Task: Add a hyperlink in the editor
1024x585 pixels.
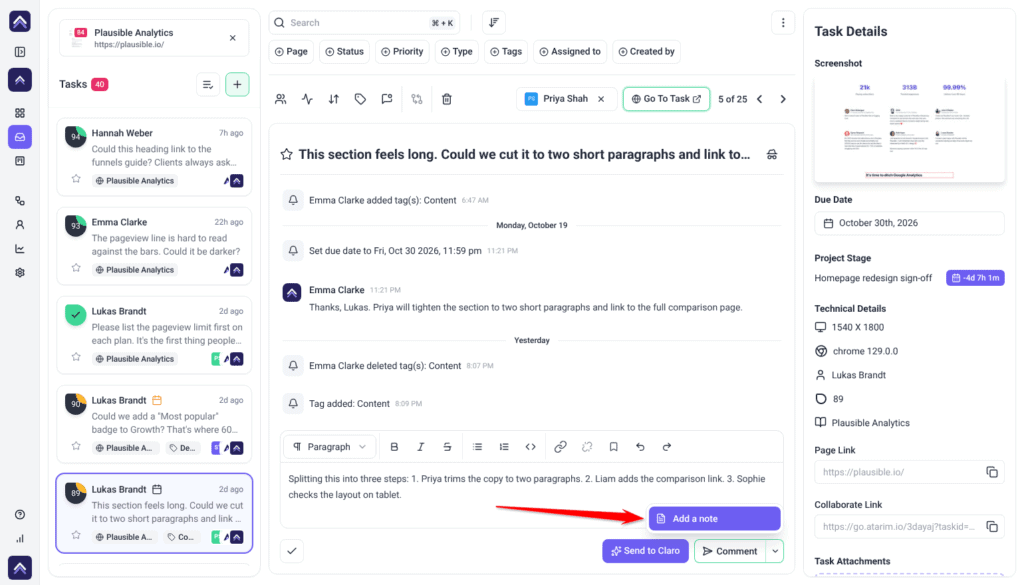Action: point(560,447)
